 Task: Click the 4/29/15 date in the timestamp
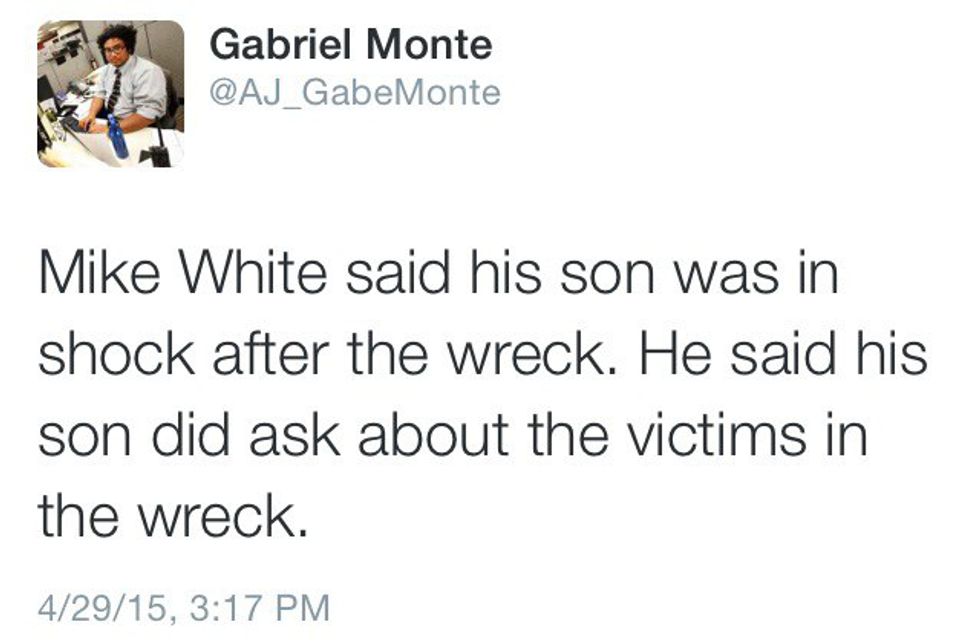click(99, 605)
